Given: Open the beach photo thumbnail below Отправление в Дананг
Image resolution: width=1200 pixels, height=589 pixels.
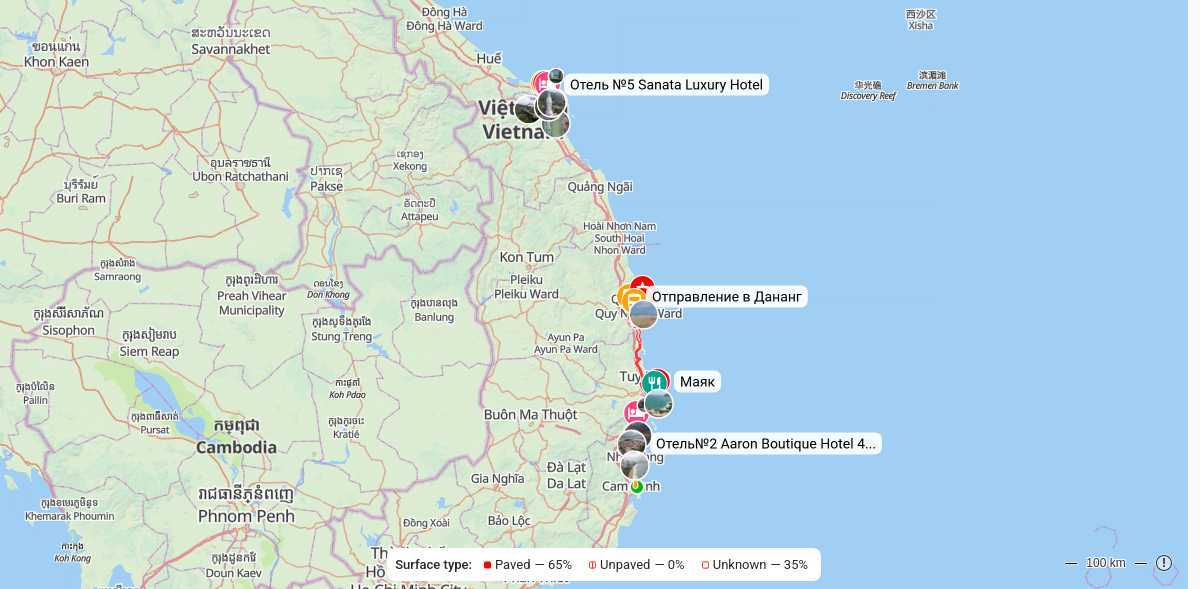Looking at the screenshot, I should [x=644, y=314].
